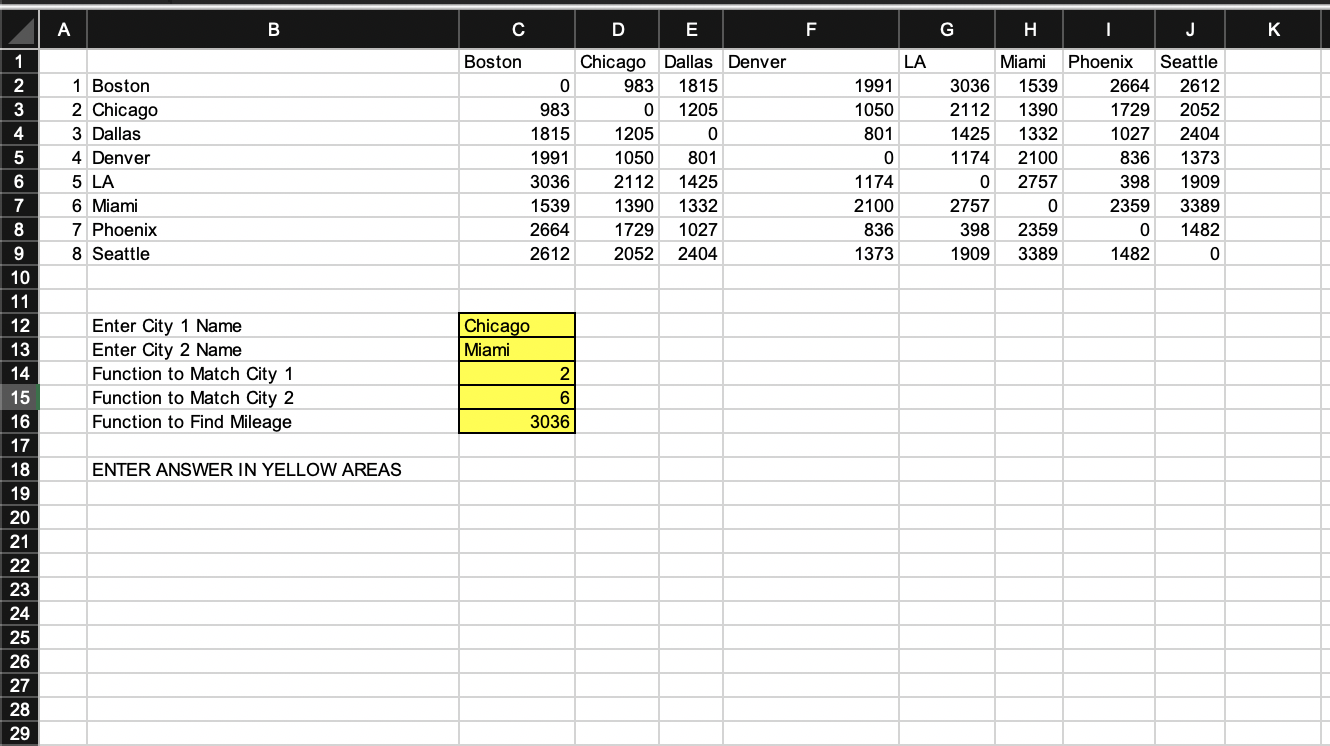Click 'ENTER ANSWER IN YELLOW AREAS' note

coord(247,470)
